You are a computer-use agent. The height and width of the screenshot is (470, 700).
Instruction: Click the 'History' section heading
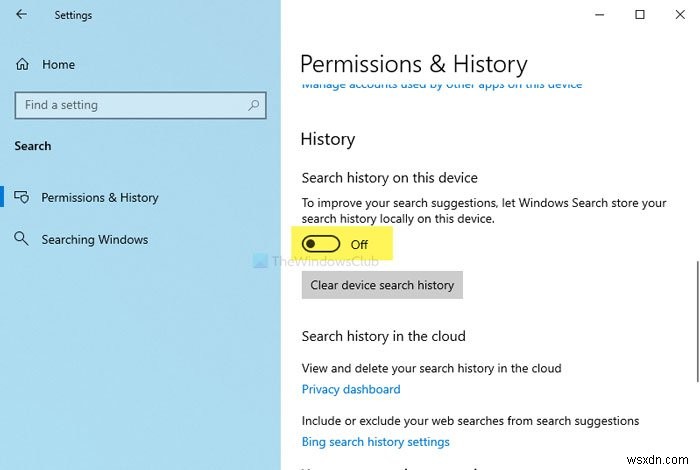pos(328,139)
